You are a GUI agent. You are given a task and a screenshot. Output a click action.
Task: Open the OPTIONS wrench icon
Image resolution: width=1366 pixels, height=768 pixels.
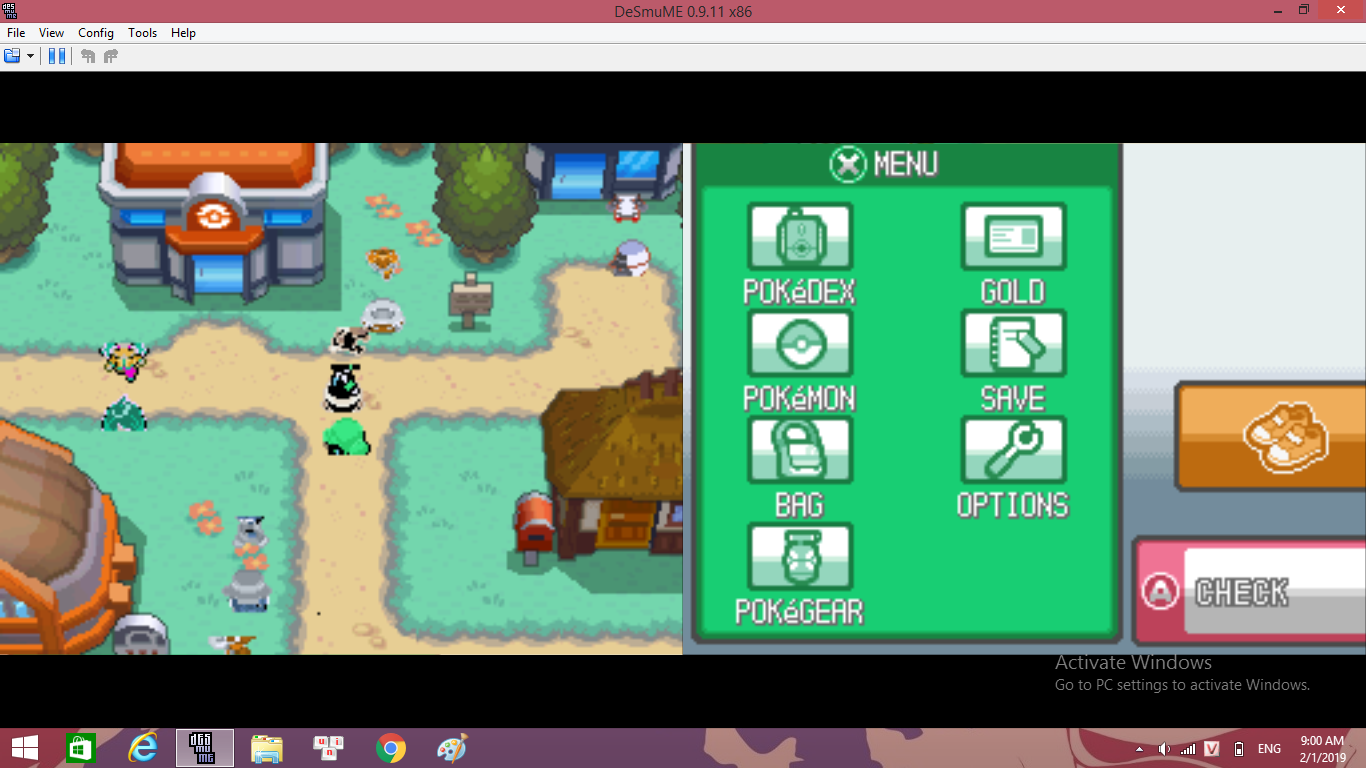point(1013,450)
